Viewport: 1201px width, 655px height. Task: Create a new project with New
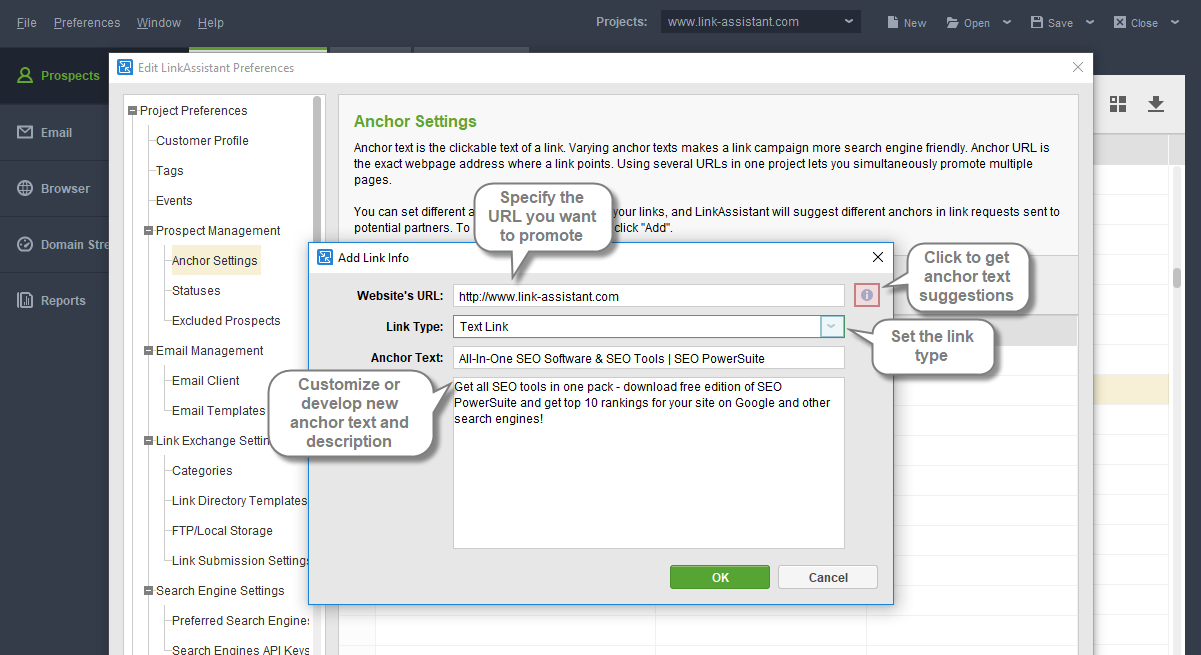click(x=907, y=23)
